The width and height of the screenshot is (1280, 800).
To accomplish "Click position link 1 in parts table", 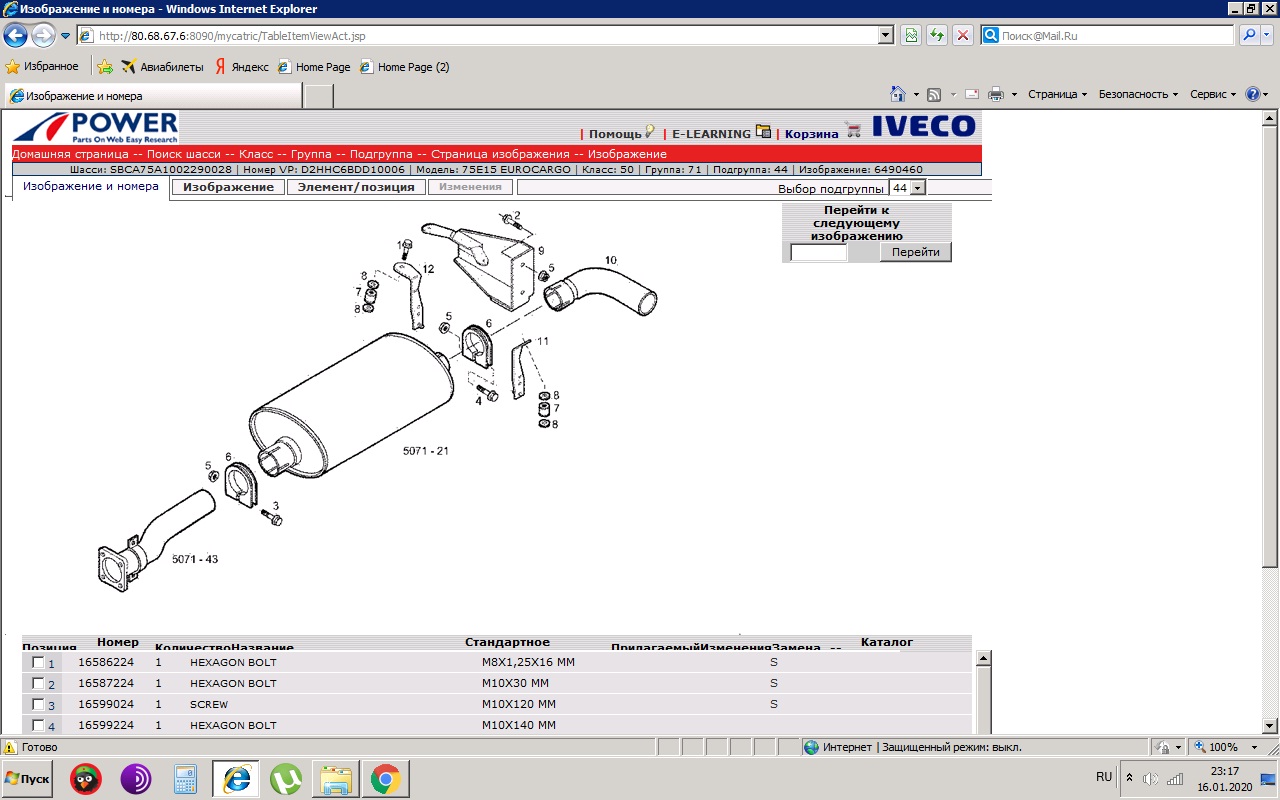I will coord(52,664).
